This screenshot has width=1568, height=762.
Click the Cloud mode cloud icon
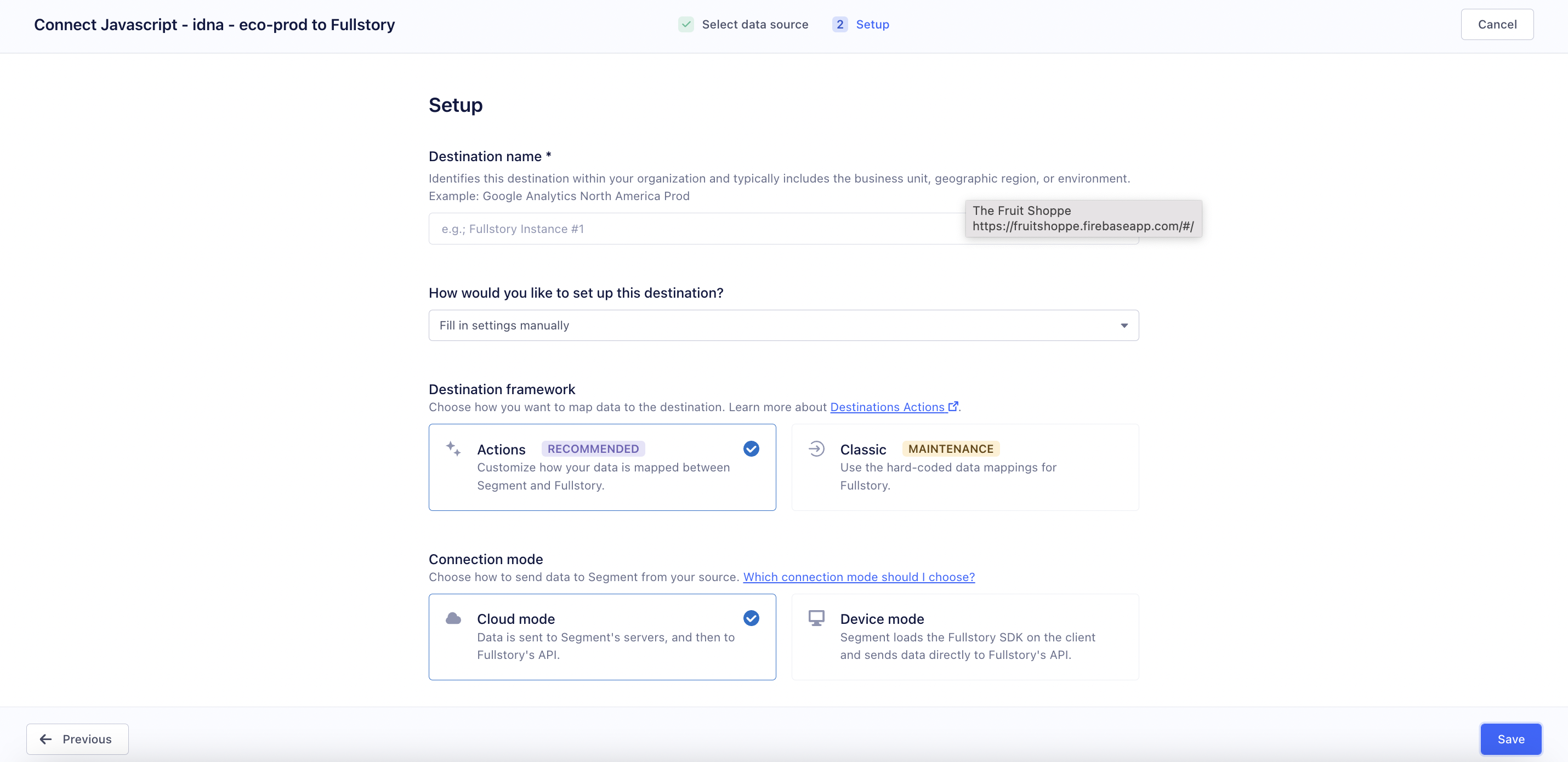(453, 618)
